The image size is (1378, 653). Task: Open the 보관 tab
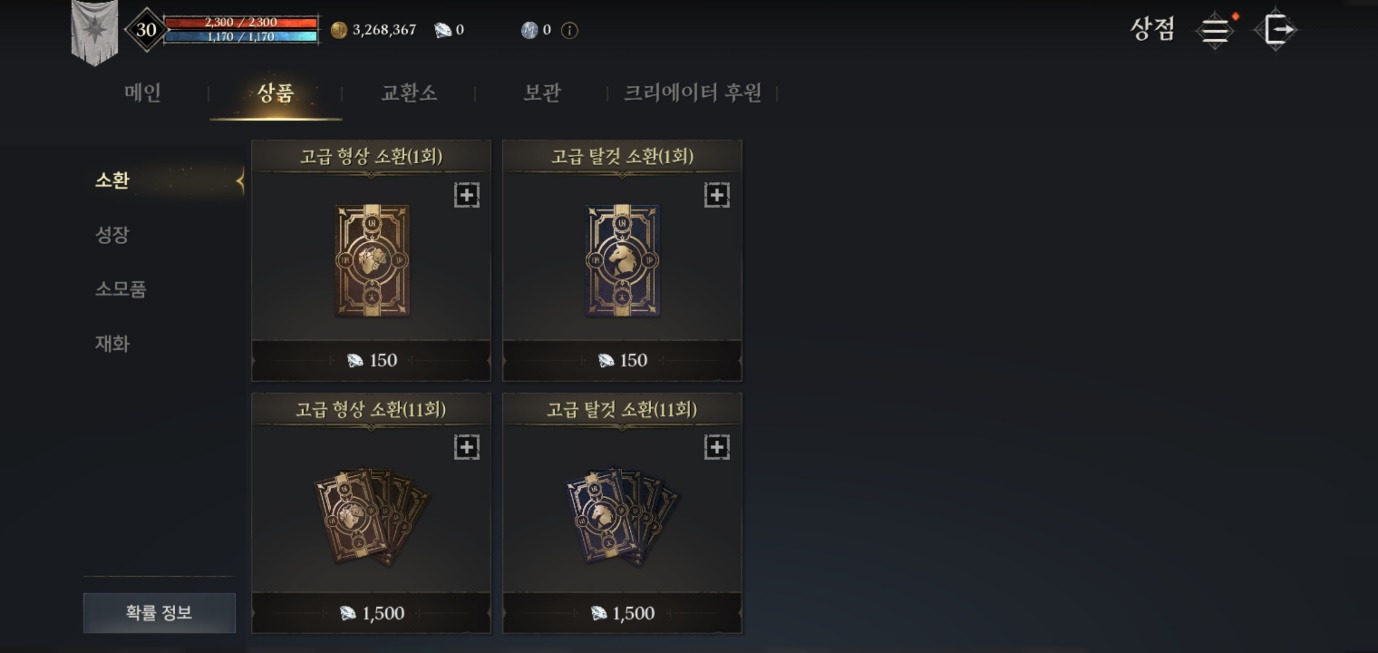542,93
